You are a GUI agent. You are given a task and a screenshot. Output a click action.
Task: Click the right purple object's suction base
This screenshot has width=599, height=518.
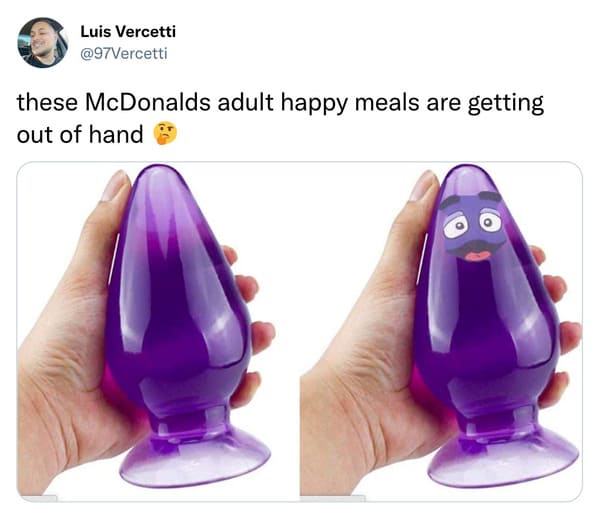503,456
